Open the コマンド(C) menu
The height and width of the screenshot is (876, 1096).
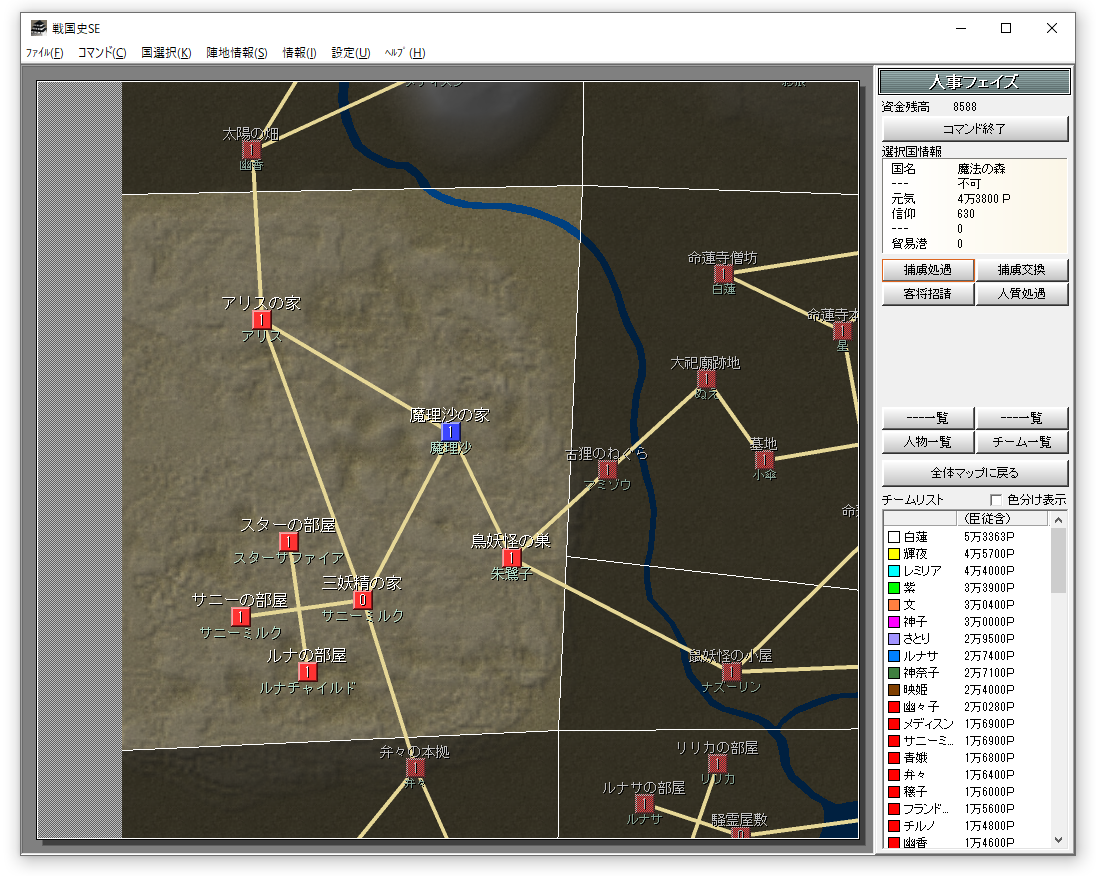pos(102,53)
